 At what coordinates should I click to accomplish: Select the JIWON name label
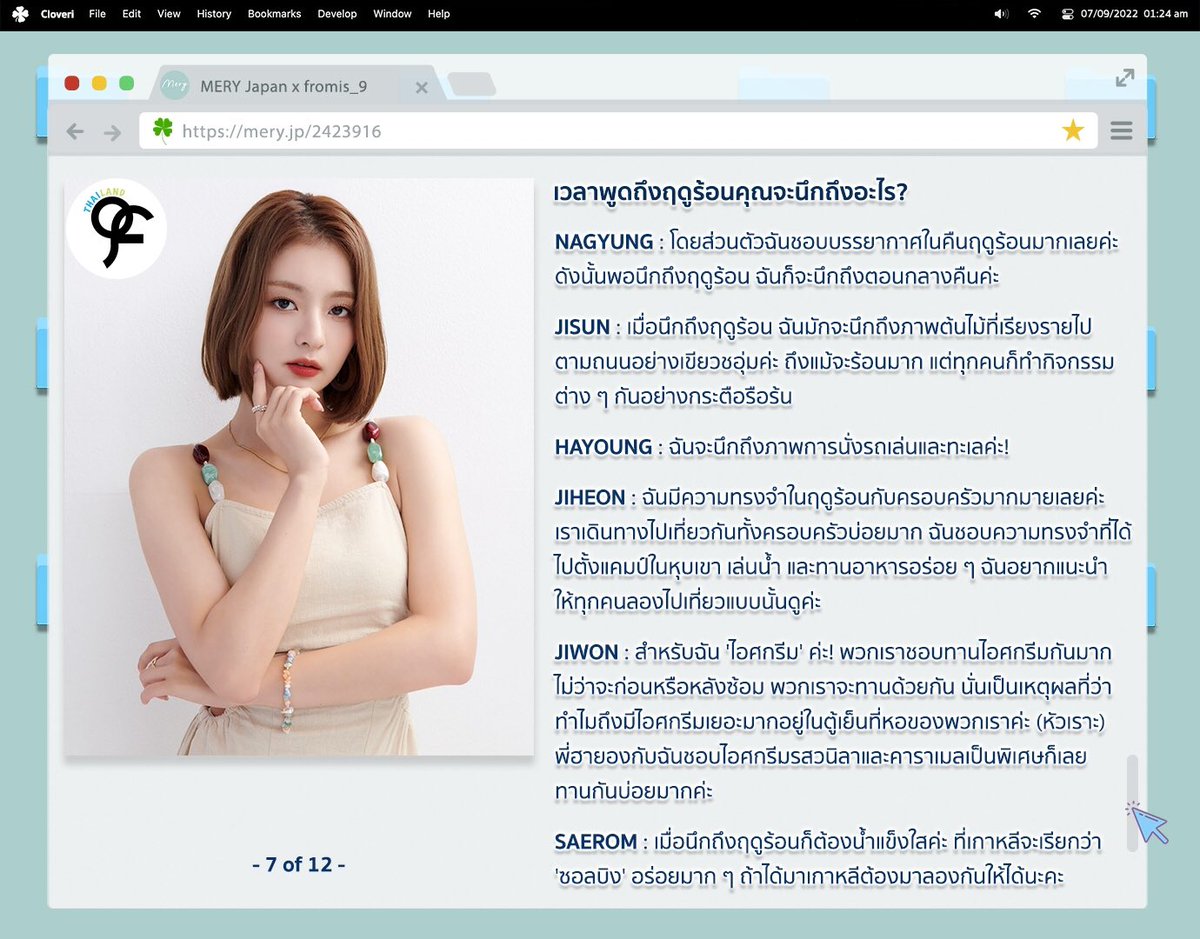point(586,652)
